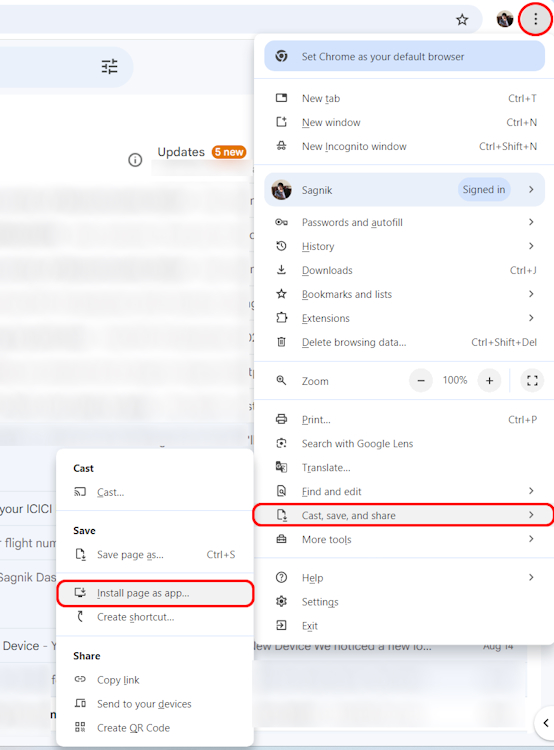Click the Google Lens search icon

pyautogui.click(x=281, y=443)
